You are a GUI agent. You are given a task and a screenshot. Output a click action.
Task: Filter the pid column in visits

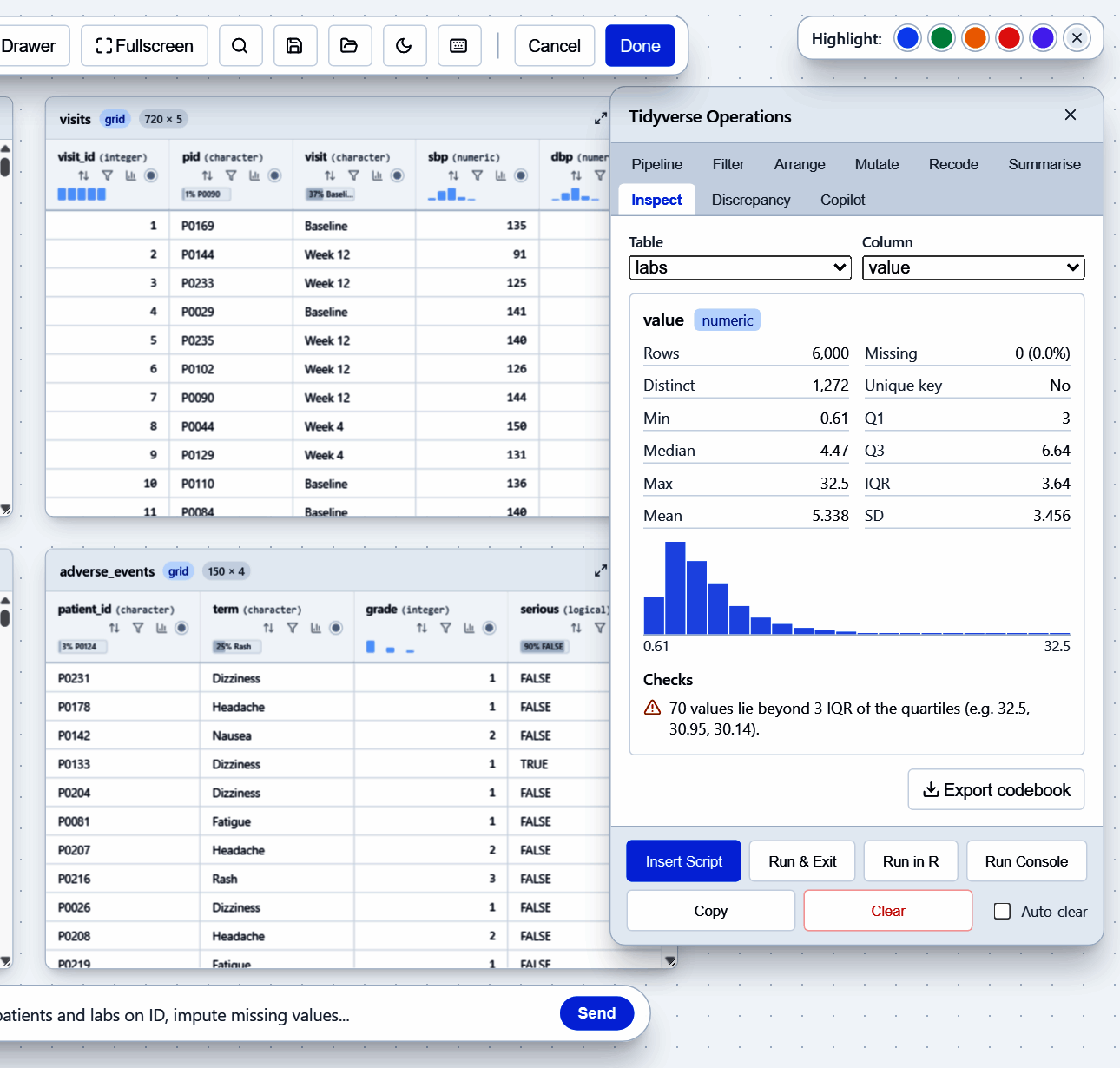(x=231, y=175)
